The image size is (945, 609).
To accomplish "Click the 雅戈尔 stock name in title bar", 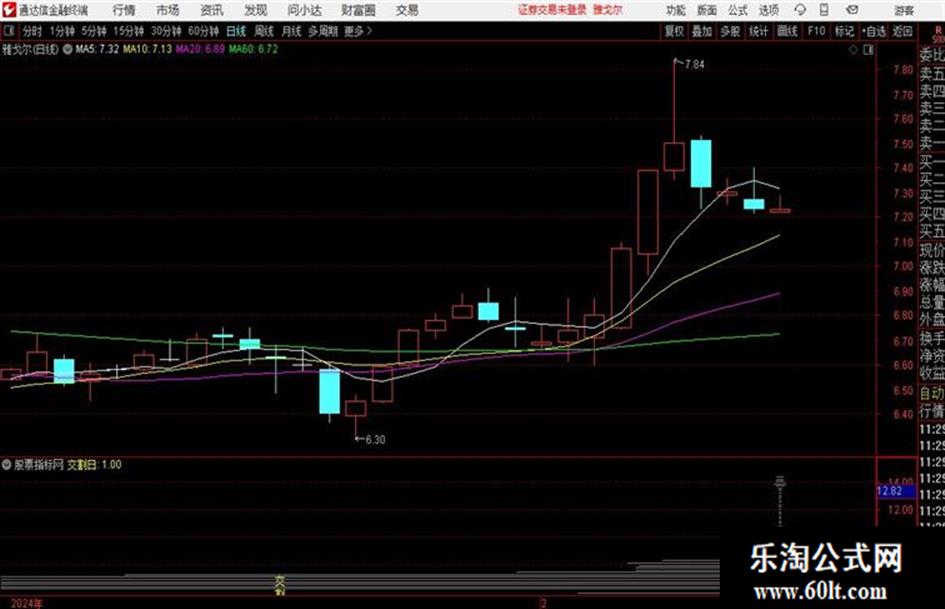I will 607,10.
